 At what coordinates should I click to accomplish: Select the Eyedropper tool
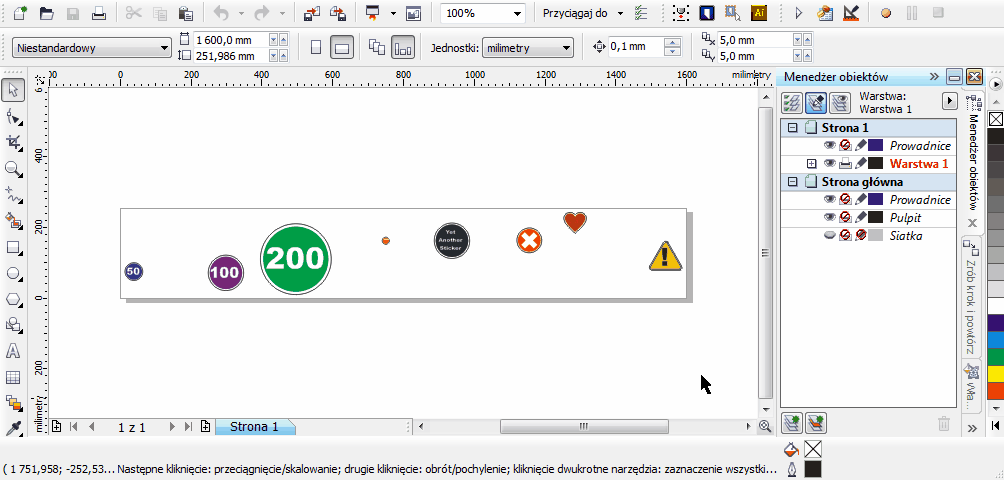13,428
